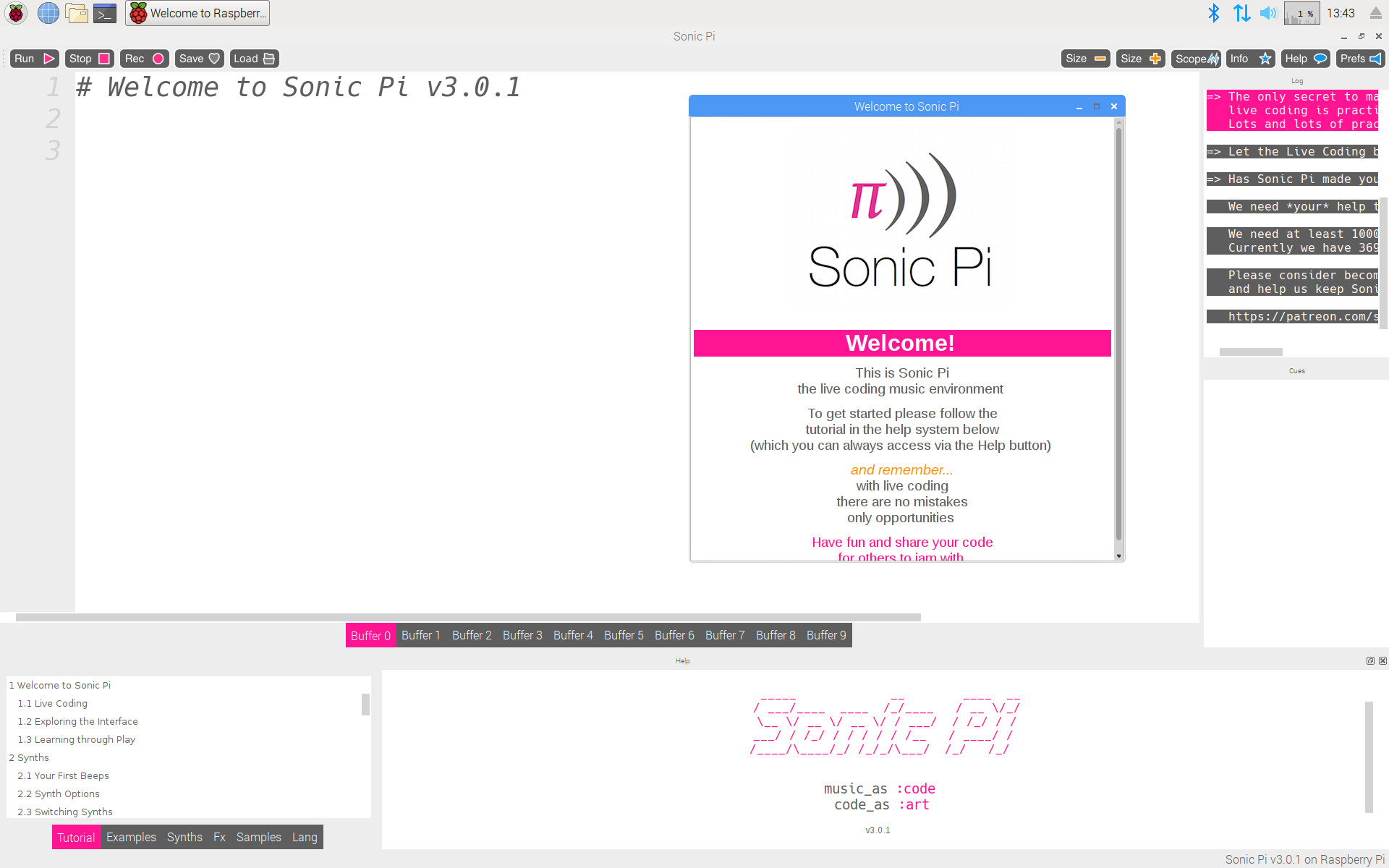
Task: Click the pink Welcome! banner
Action: pos(902,343)
